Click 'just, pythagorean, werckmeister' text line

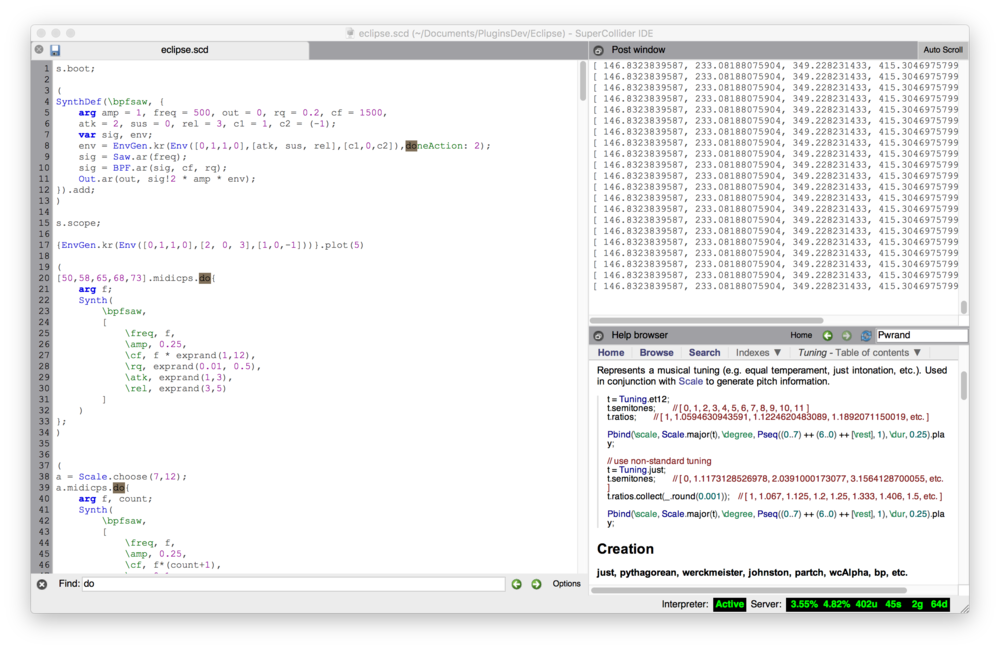tap(751, 573)
